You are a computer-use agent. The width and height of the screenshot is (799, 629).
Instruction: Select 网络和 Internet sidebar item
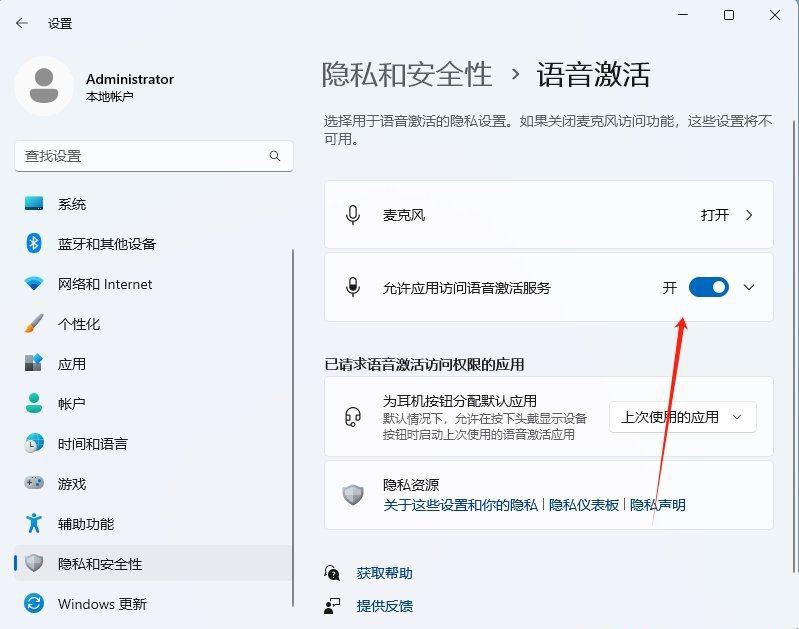104,284
